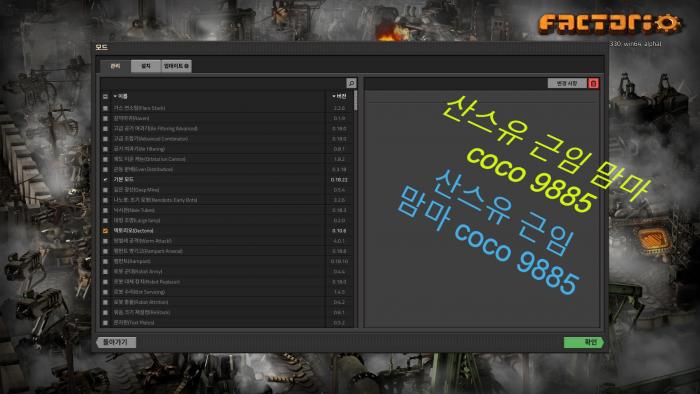The height and width of the screenshot is (394, 700).
Task: Switch to the 업데이트 (Updates) tab
Action: pyautogui.click(x=176, y=66)
